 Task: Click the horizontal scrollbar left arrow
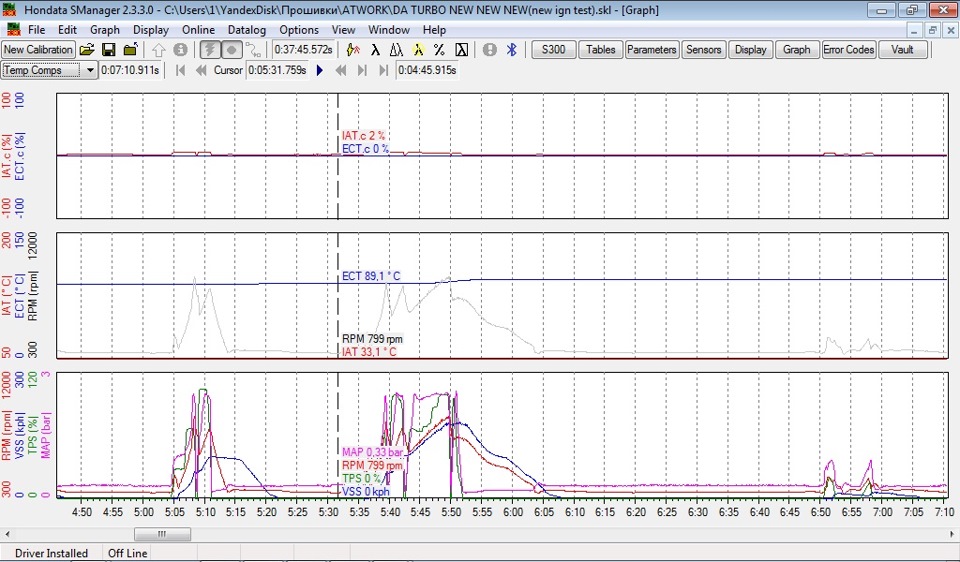[6, 534]
